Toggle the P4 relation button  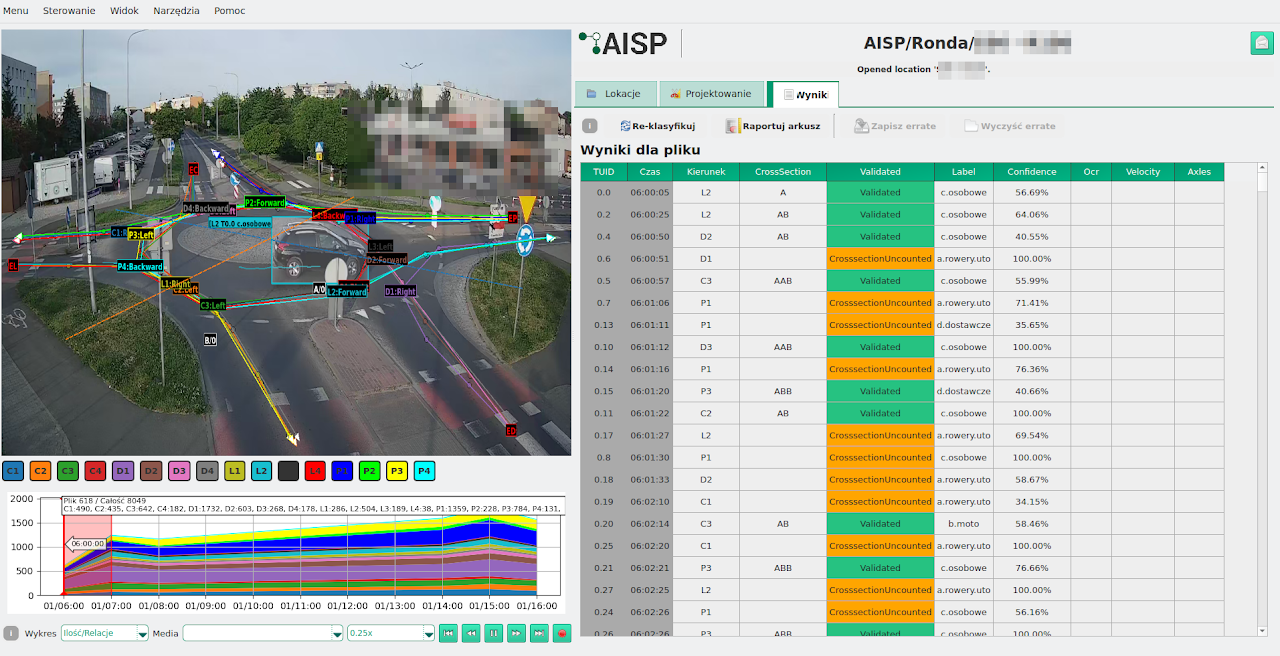click(x=425, y=470)
